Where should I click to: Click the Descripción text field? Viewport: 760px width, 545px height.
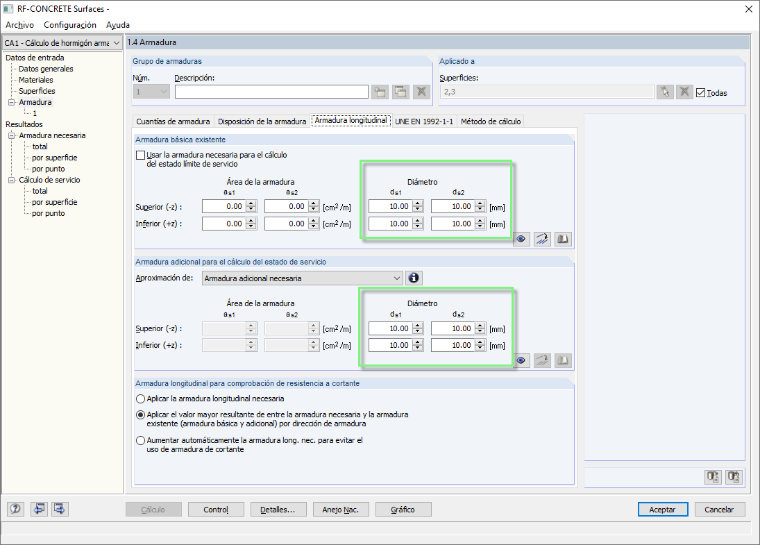tap(271, 92)
